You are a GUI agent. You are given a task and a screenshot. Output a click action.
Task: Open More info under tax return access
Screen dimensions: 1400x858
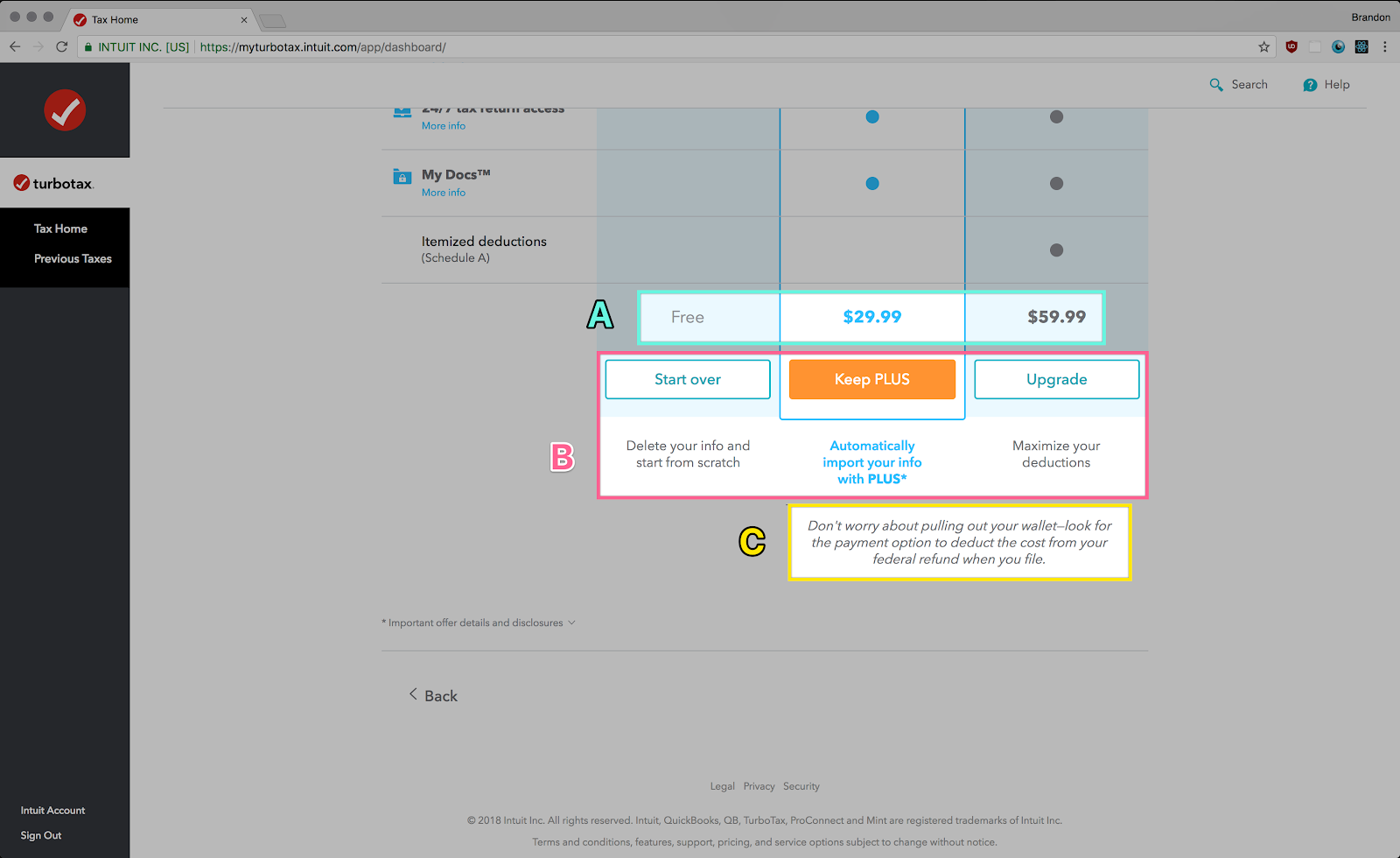tap(444, 126)
